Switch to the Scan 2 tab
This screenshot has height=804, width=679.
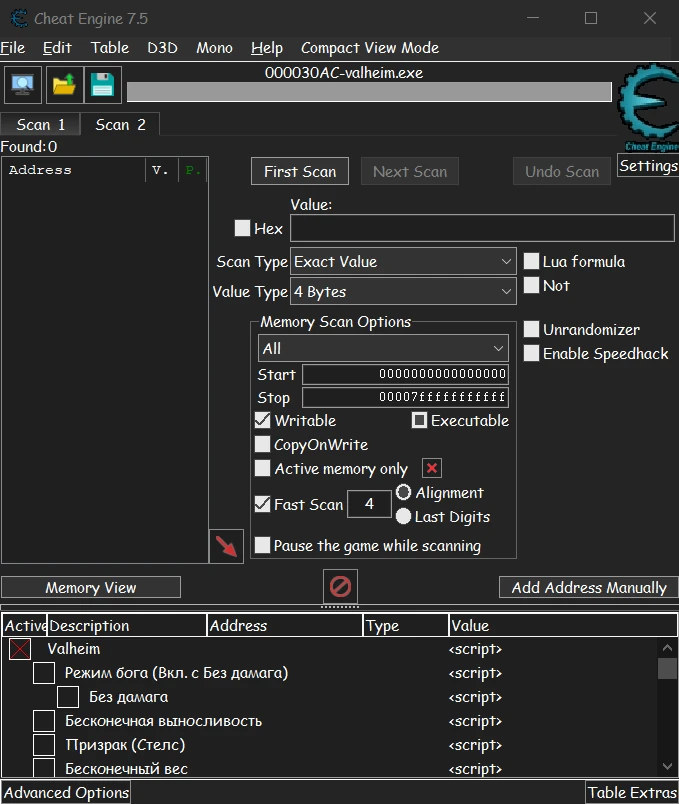pos(121,124)
